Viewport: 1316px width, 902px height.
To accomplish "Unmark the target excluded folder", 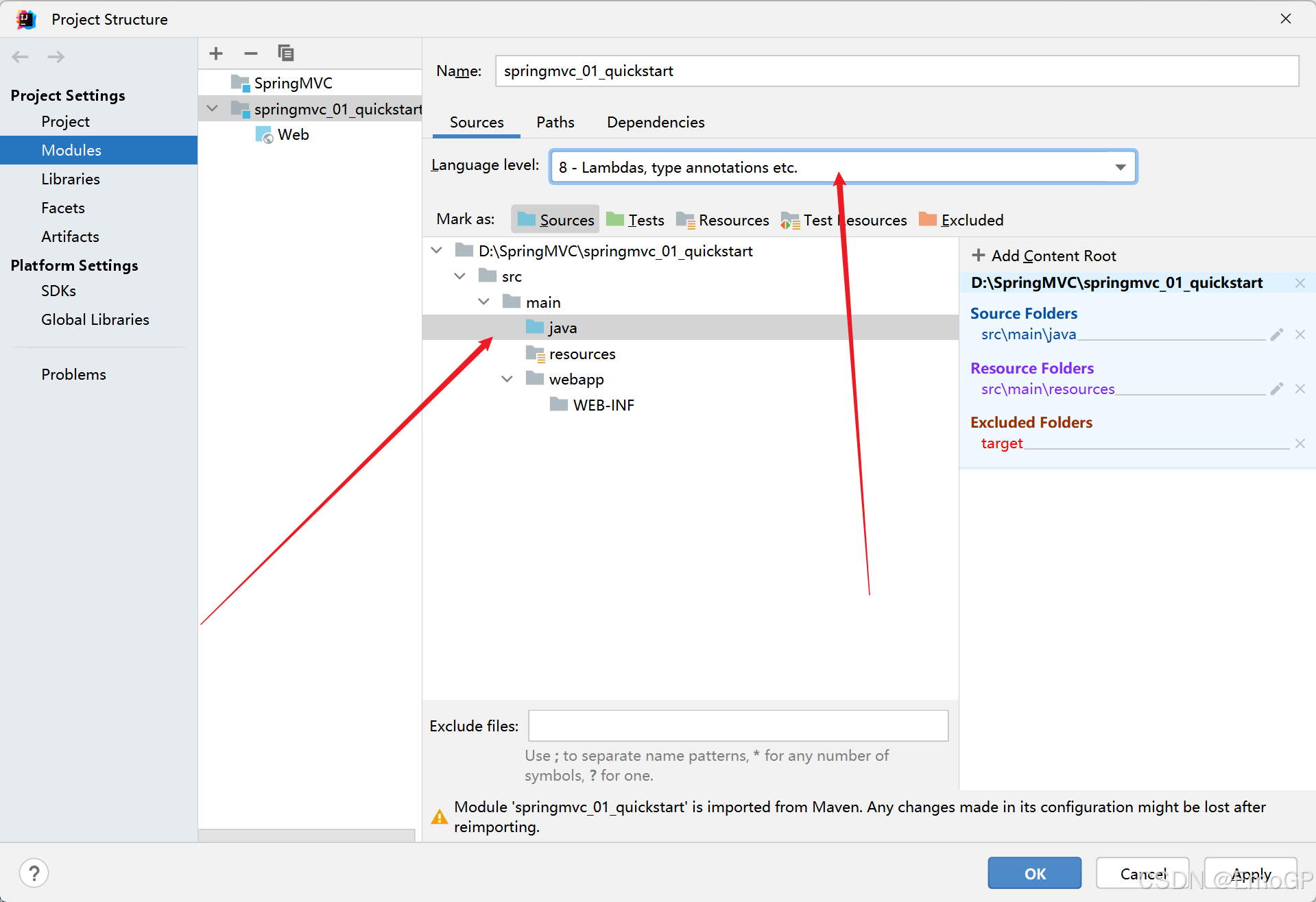I will [1300, 443].
